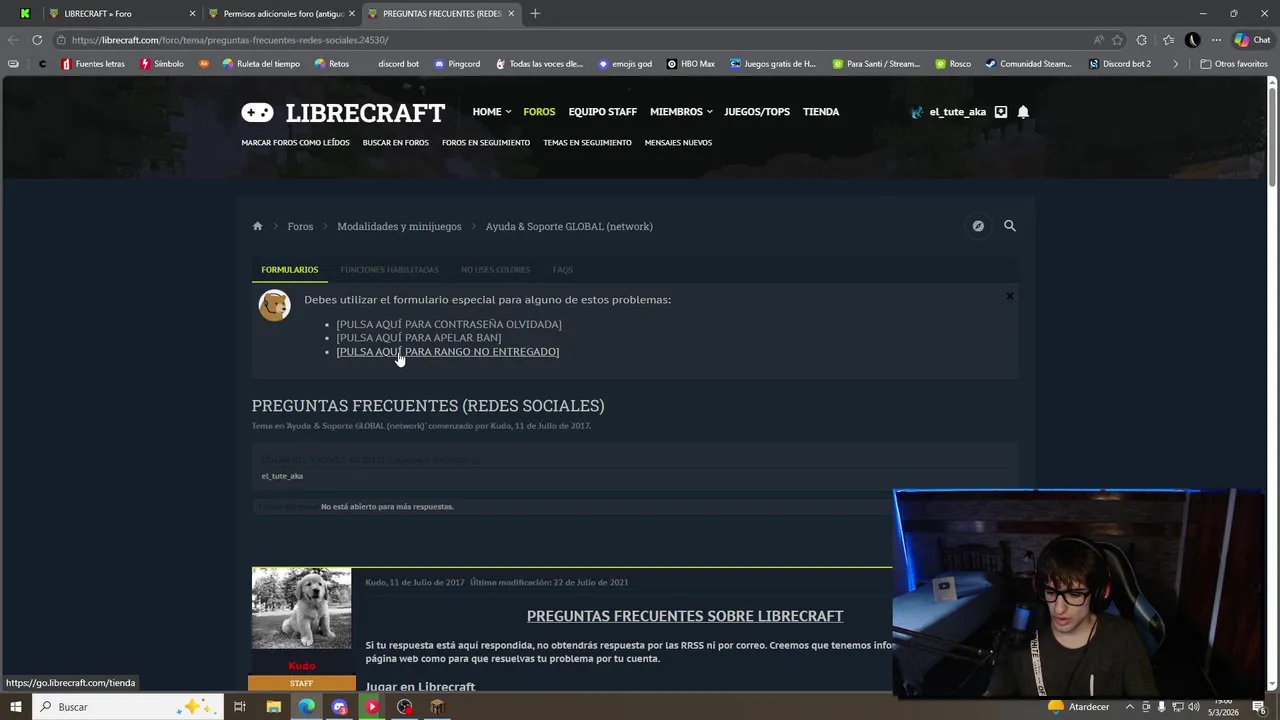Open TEMAS EN SEGUIMIENTO

(x=587, y=143)
